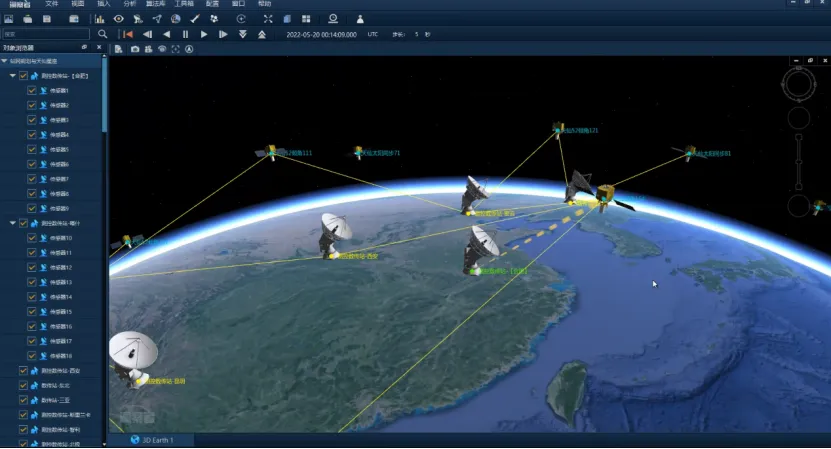The width and height of the screenshot is (831, 449).
Task: Toggle the 传感器10 checkbox
Action: click(32, 238)
